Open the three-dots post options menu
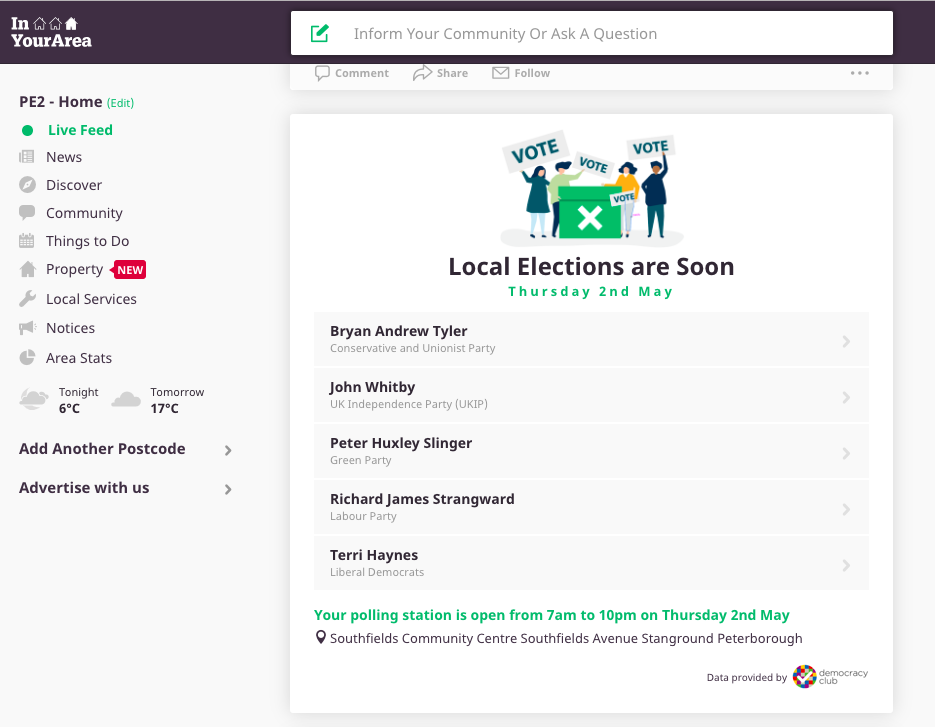 [x=859, y=73]
